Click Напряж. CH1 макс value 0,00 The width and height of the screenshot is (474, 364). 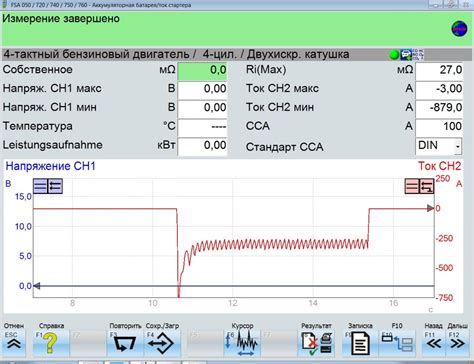click(202, 89)
